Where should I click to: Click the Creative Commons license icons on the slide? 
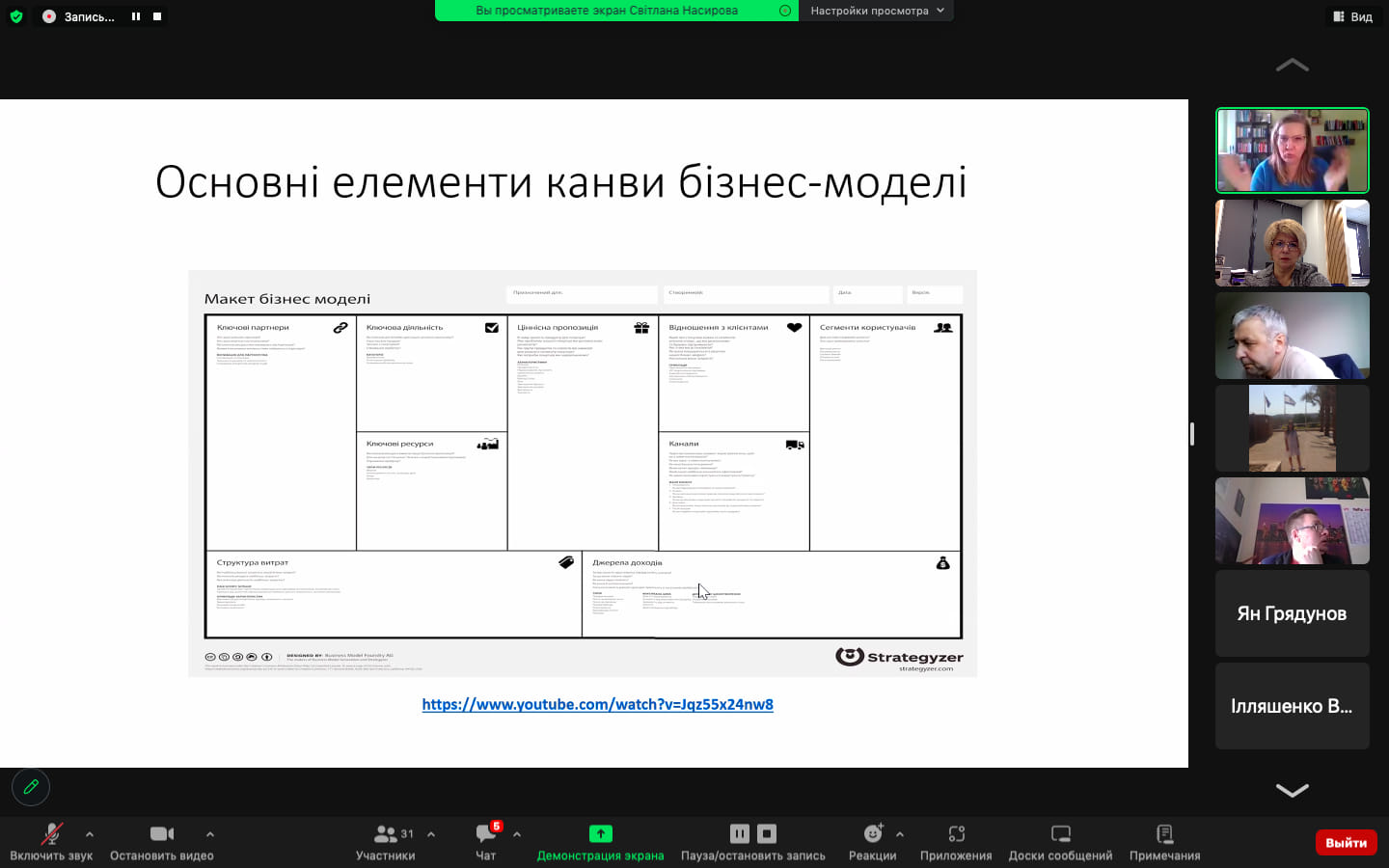(x=238, y=657)
